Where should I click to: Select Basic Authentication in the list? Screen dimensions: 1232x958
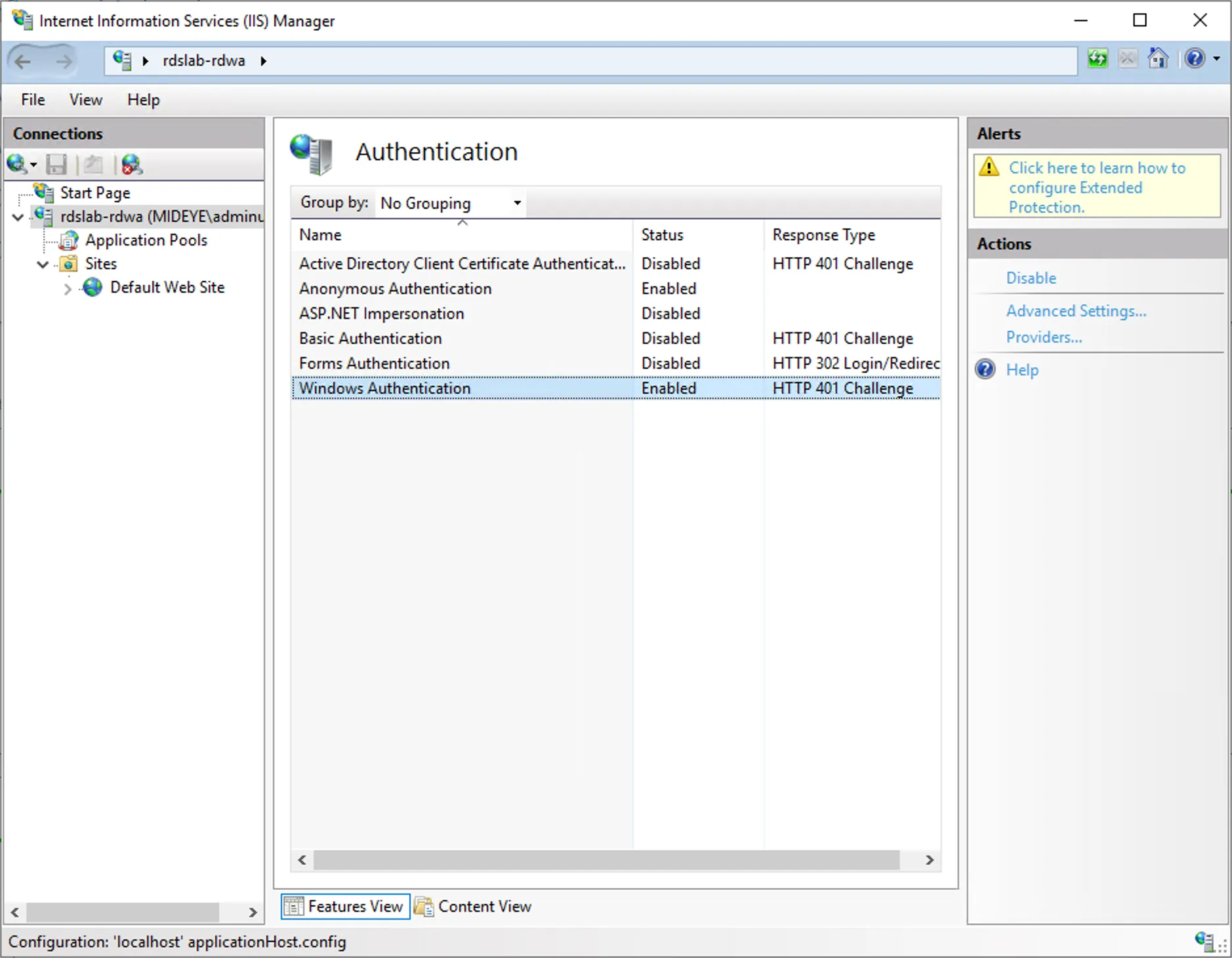tap(370, 338)
